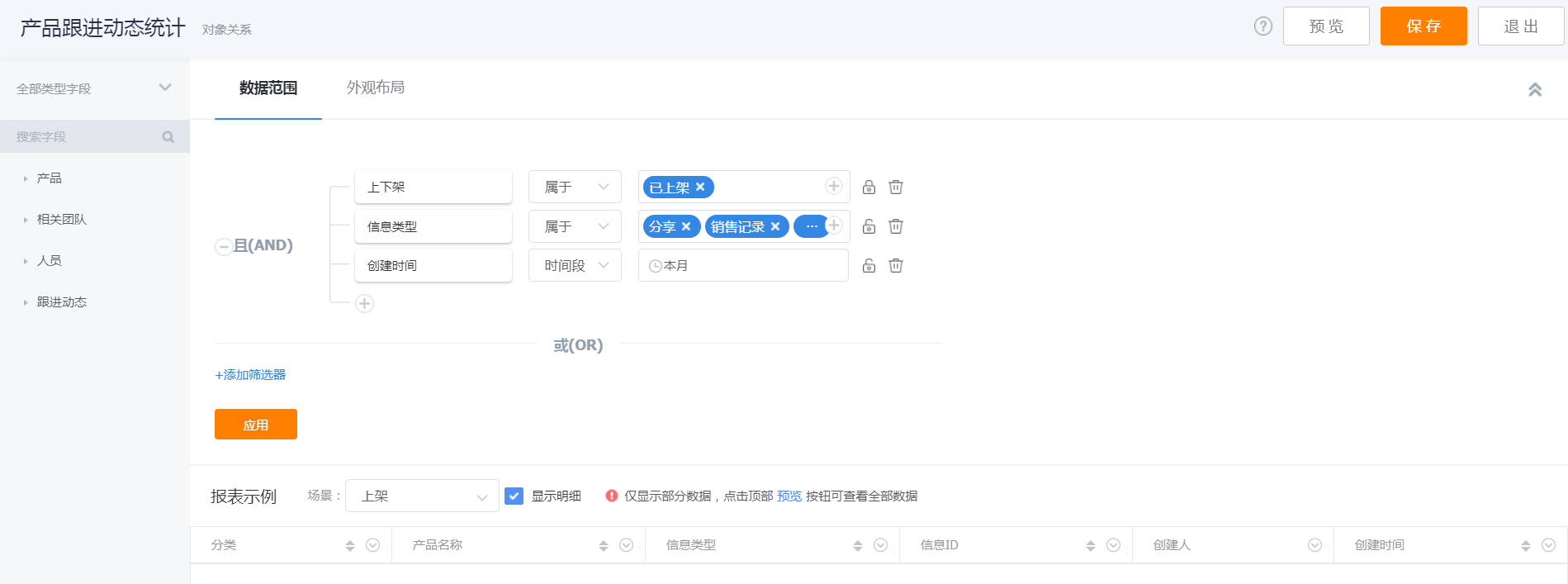
Task: Click the 预览 button
Action: point(1326,26)
